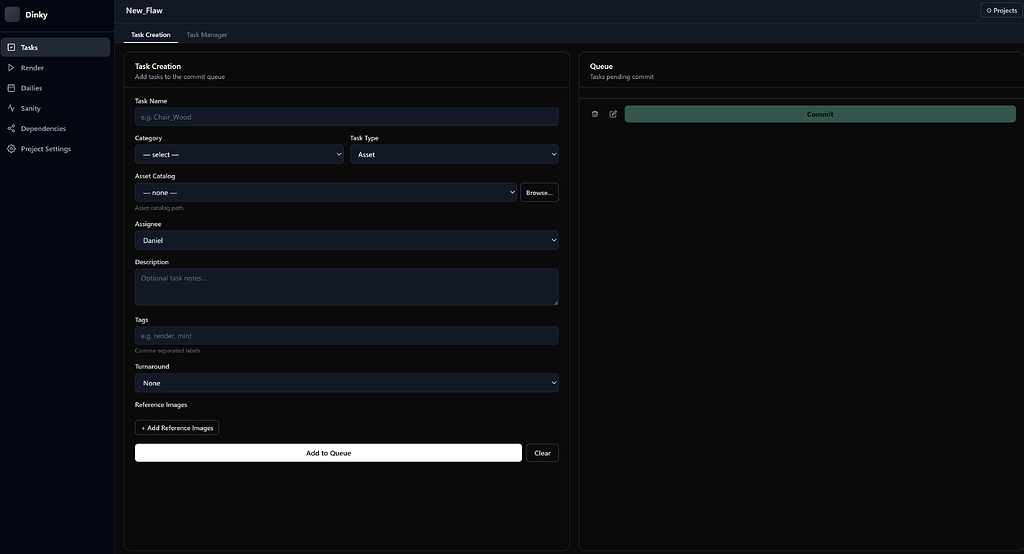Expand the Asset Catalog none dropdown
Screen dimensions: 1024x554
pyautogui.click(x=326, y=192)
